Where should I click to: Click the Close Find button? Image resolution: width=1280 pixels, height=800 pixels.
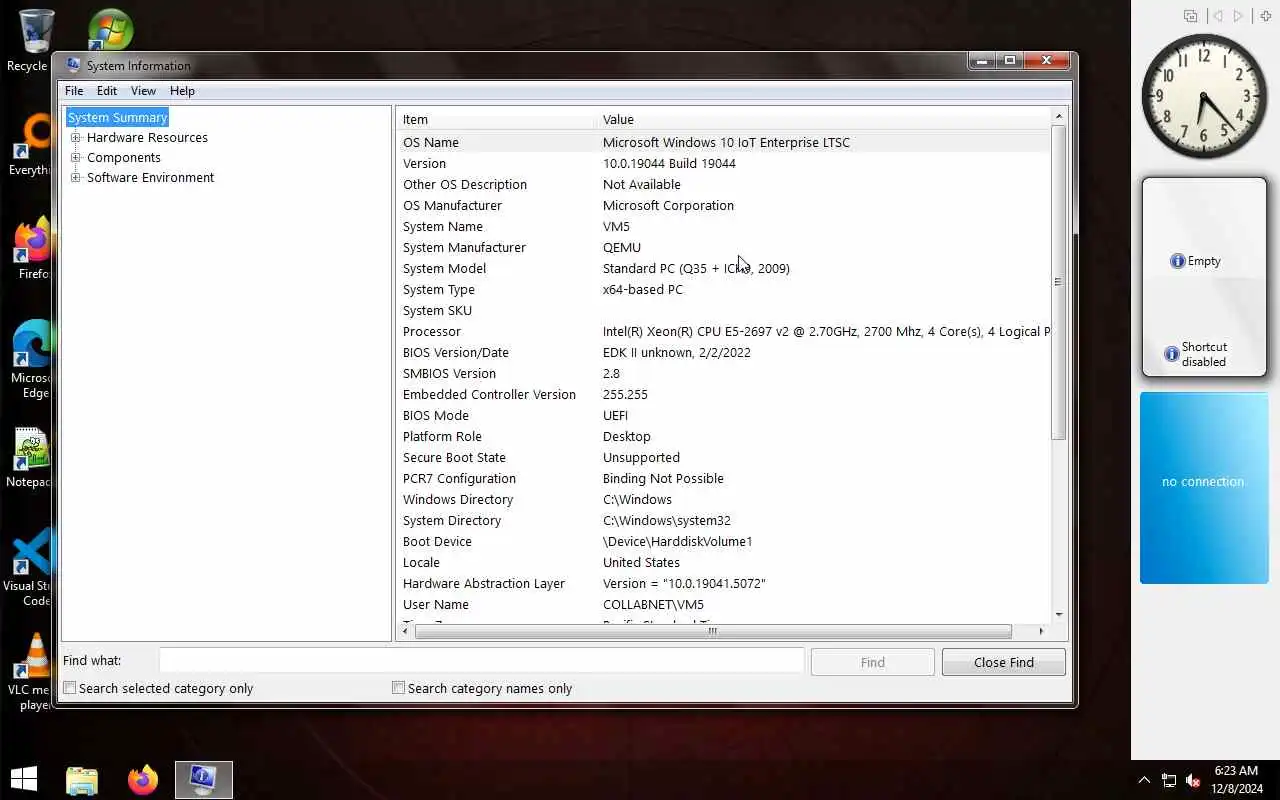pos(1003,662)
